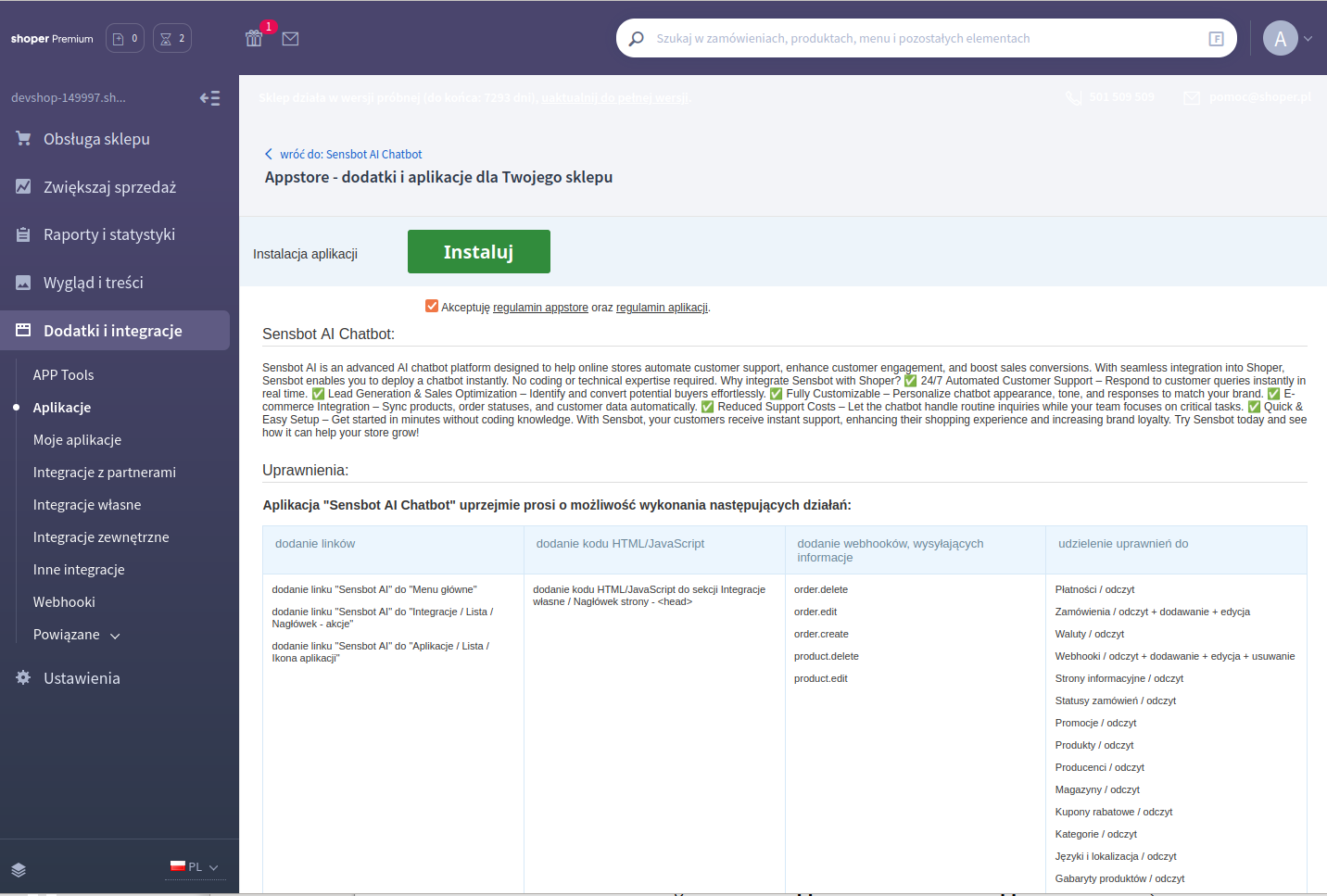Open the envelope messages icon
1327x896 pixels.
290,39
